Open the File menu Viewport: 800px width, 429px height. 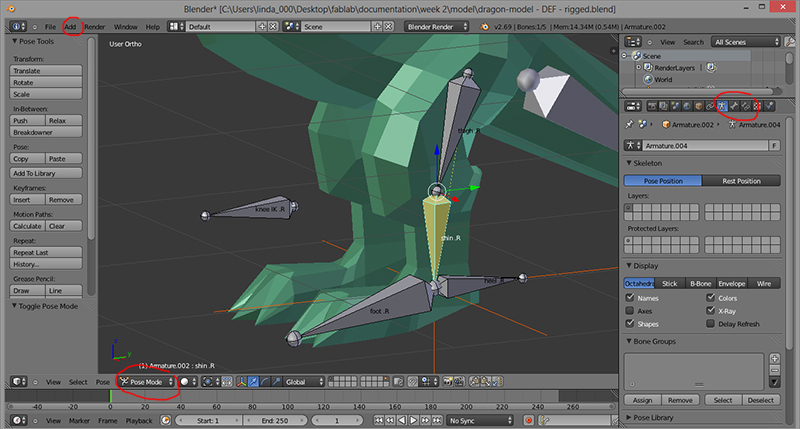tap(50, 27)
